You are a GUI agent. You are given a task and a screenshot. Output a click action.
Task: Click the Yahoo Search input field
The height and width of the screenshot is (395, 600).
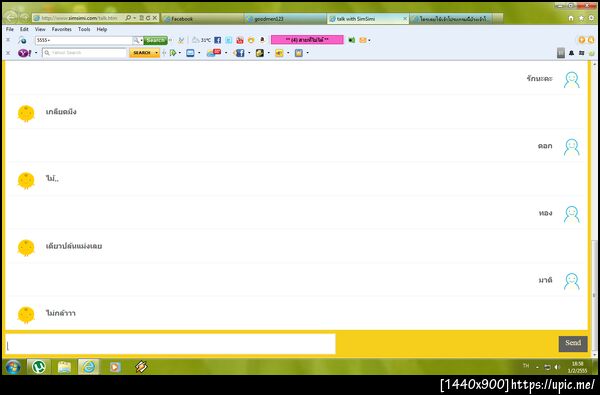tap(85, 53)
